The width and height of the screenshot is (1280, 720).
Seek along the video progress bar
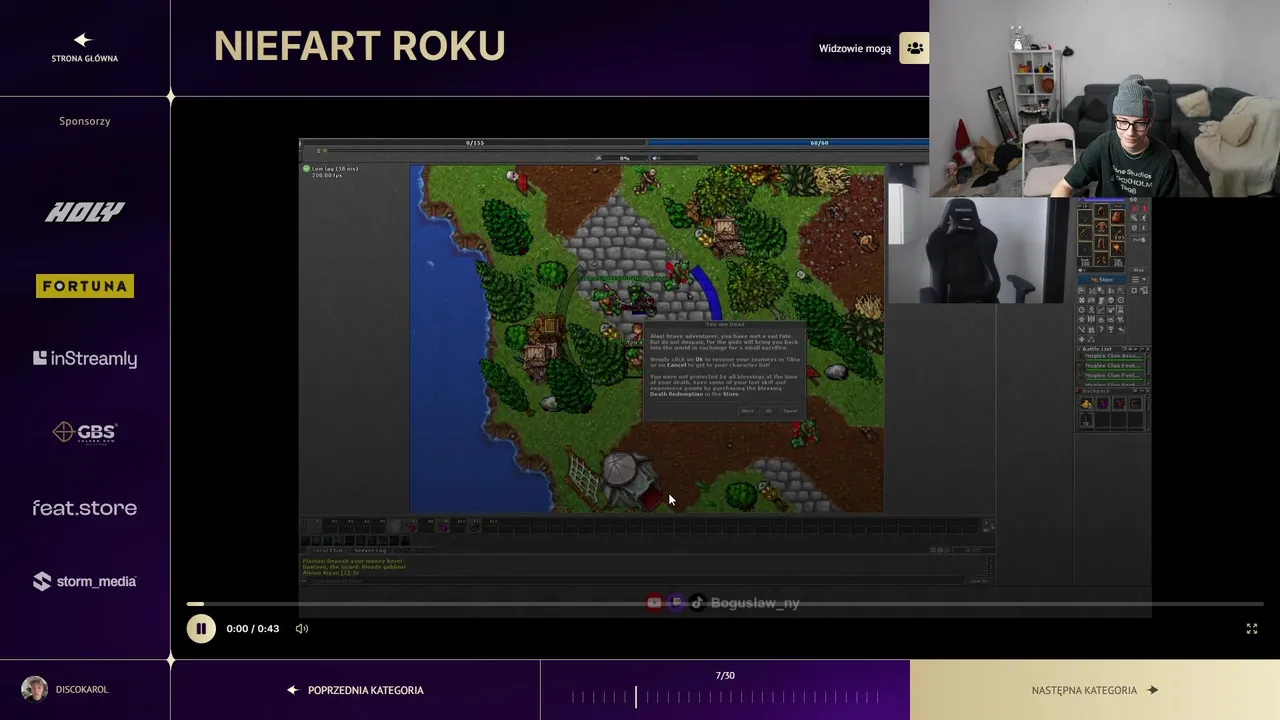tap(725, 604)
